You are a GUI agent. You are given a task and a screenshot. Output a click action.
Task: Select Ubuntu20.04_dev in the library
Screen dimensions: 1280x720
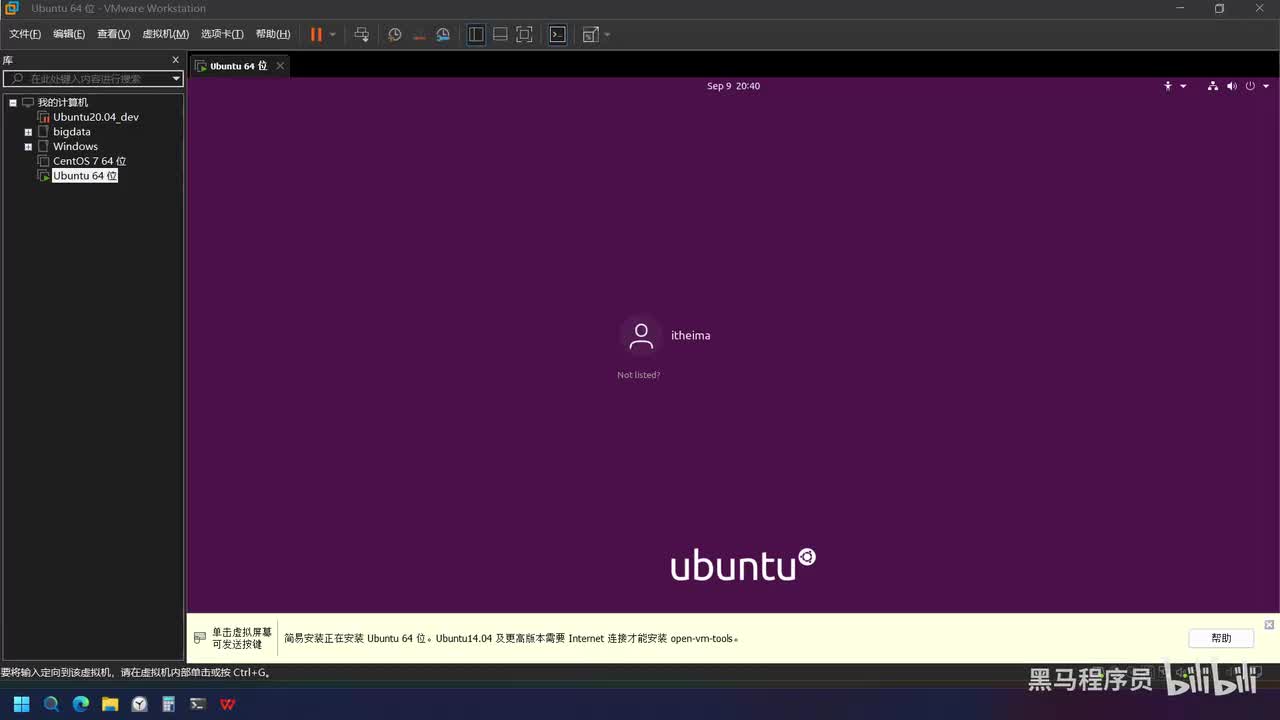click(x=95, y=117)
